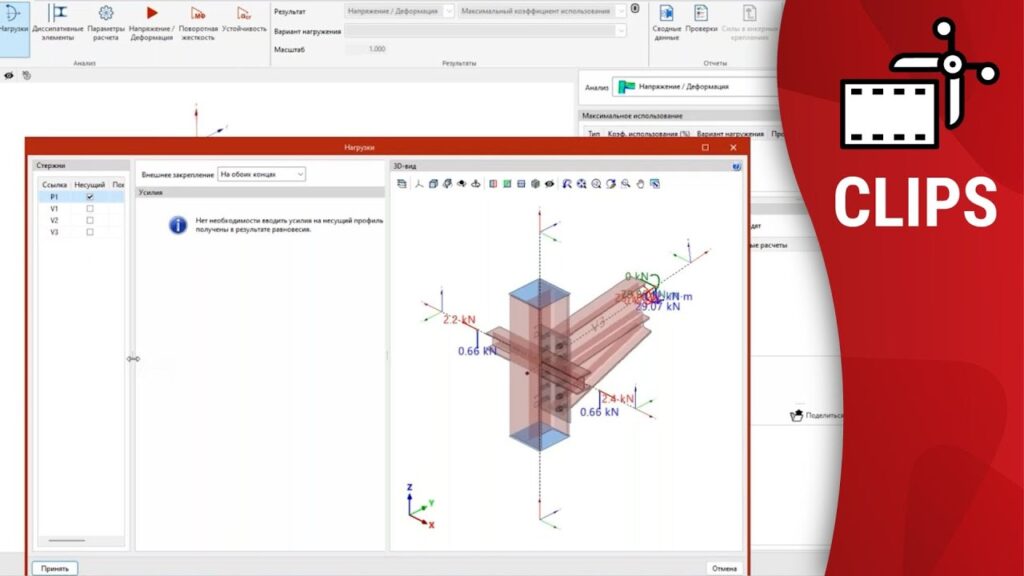The width and height of the screenshot is (1024, 576).
Task: Open the Внешнее закрепление dropdown
Action: pos(261,174)
